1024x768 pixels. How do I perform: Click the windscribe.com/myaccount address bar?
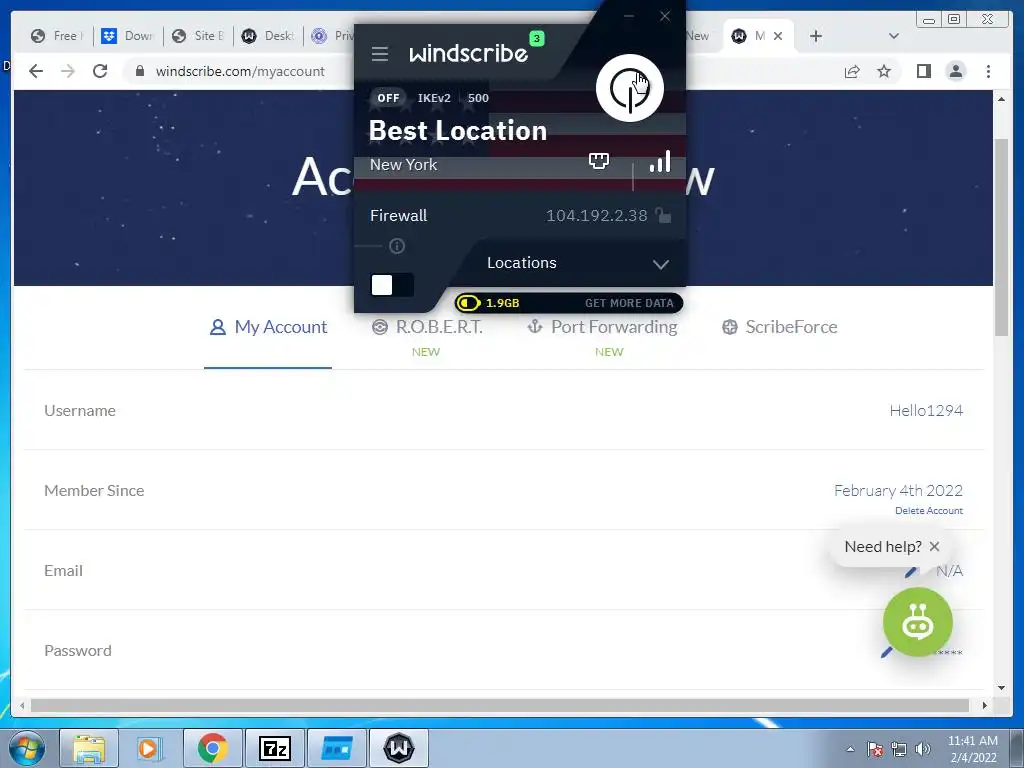240,71
